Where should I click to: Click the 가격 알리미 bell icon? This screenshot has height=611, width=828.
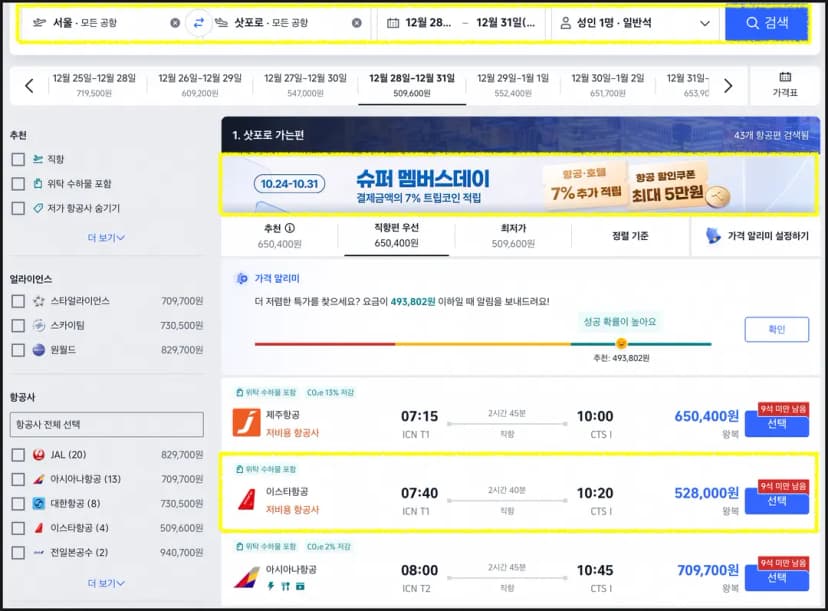coord(241,278)
